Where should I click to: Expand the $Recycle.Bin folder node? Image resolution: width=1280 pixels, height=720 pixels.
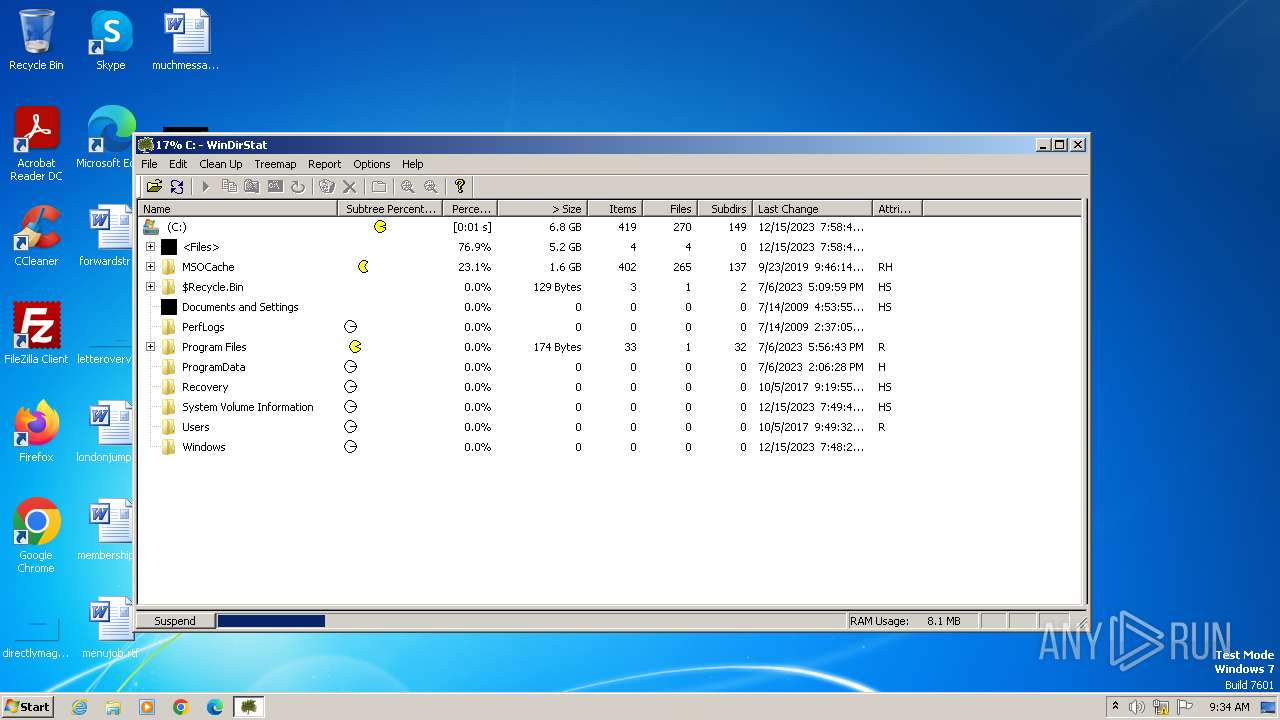tap(150, 287)
